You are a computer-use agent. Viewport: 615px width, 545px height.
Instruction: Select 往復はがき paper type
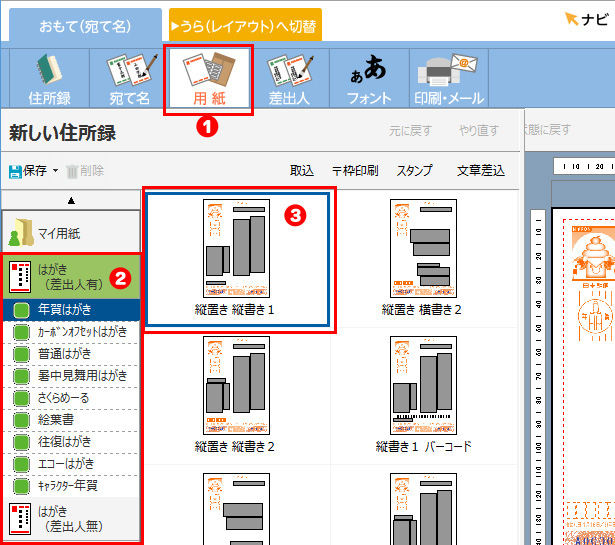(x=71, y=442)
